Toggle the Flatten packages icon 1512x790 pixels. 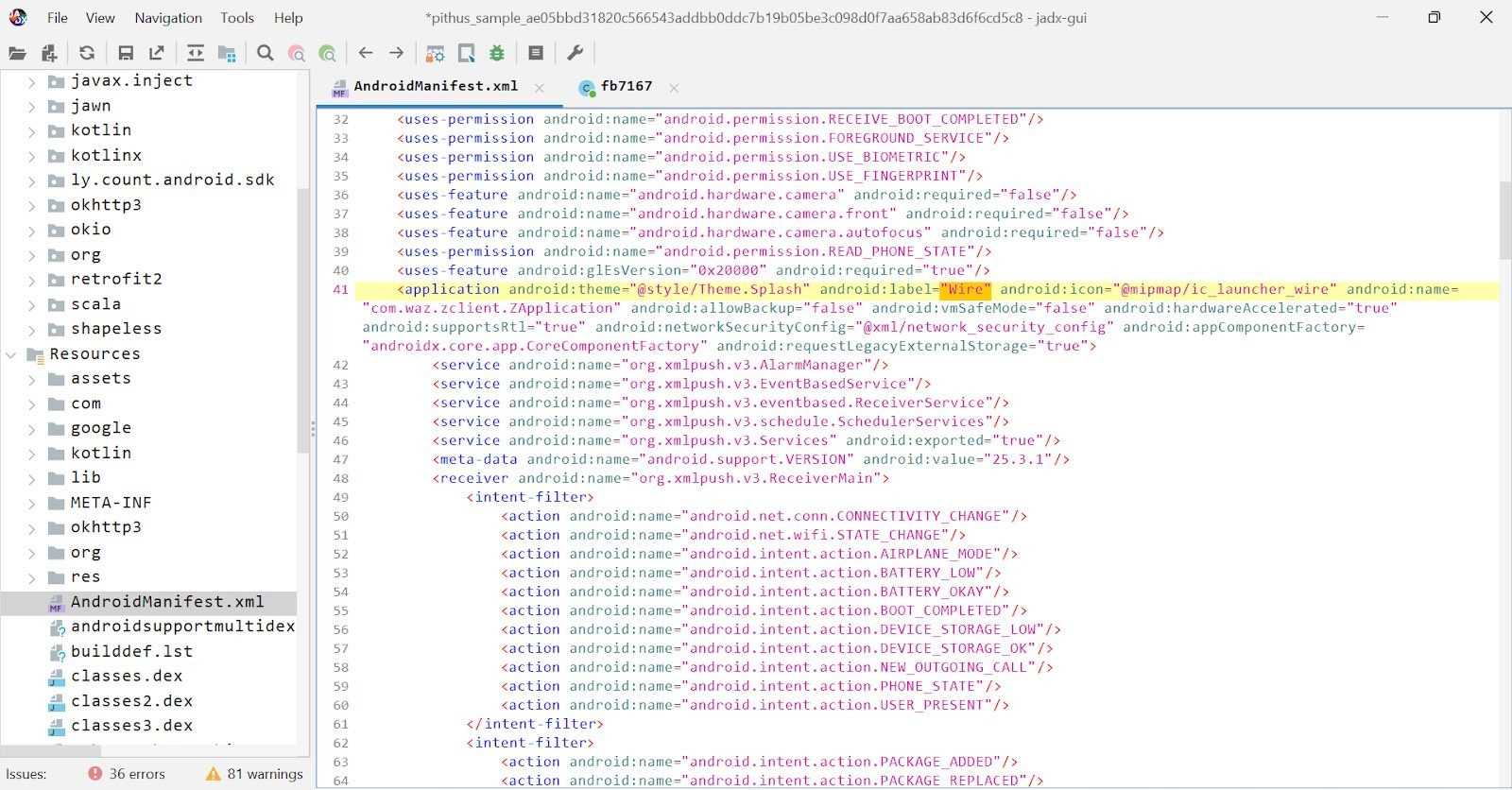(x=227, y=54)
